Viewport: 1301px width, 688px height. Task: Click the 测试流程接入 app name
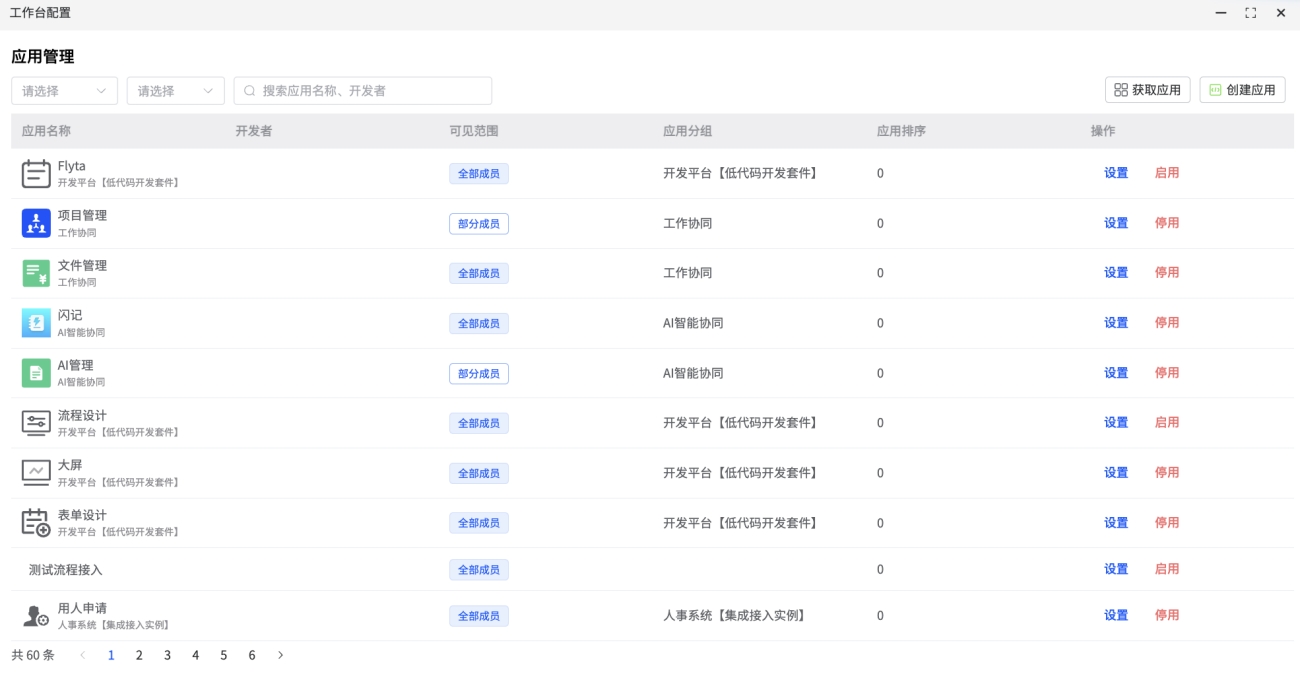(x=66, y=570)
